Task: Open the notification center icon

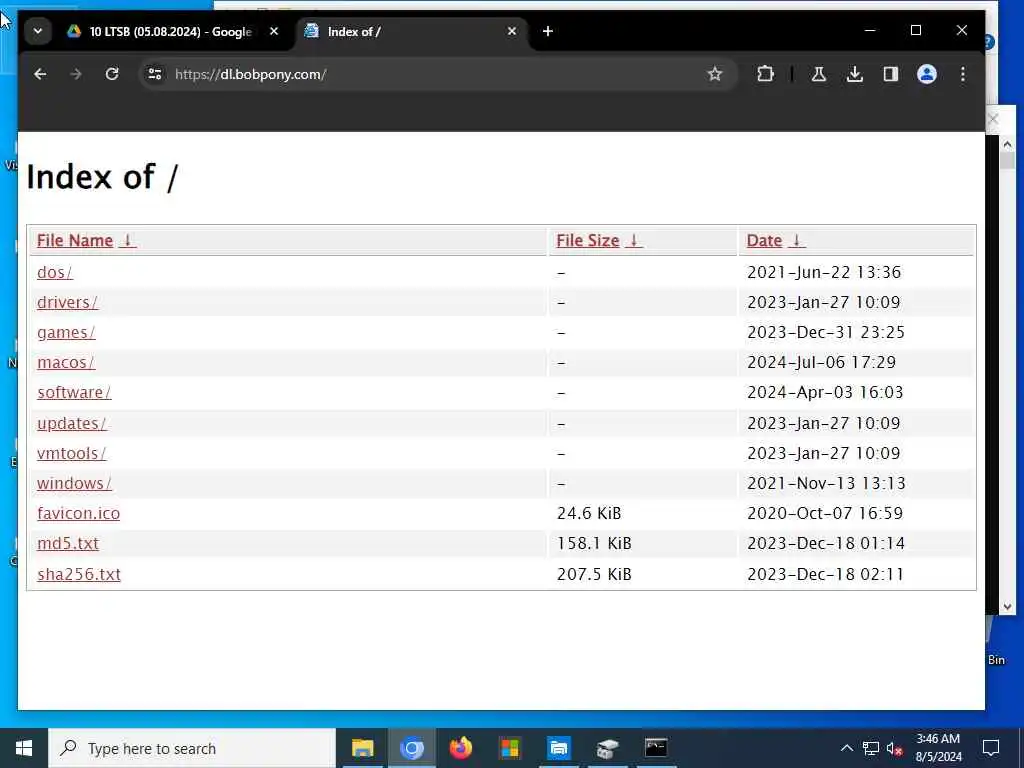Action: pyautogui.click(x=991, y=748)
